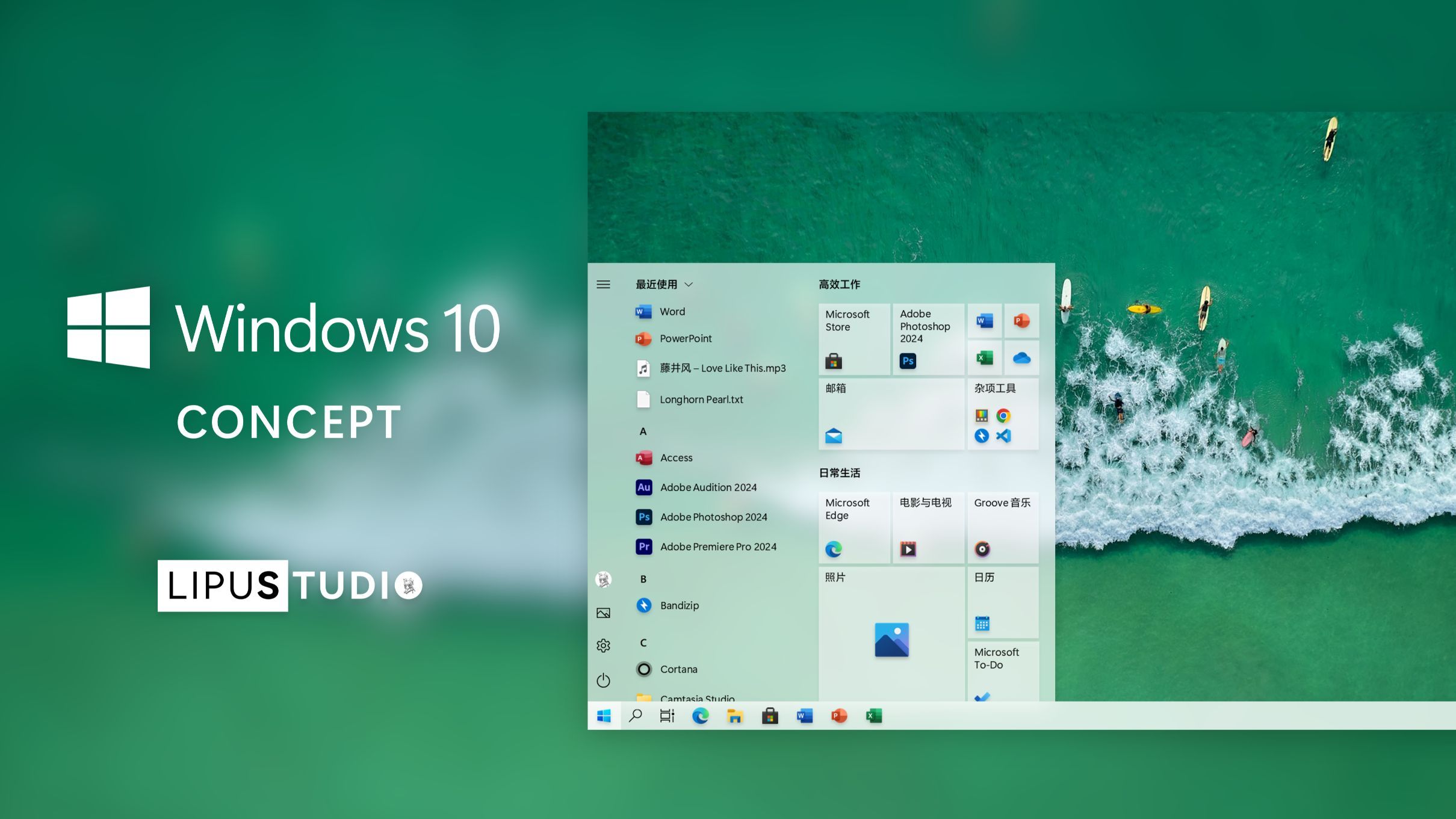Launch Edge from the taskbar
This screenshot has height=819, width=1456.
click(701, 715)
